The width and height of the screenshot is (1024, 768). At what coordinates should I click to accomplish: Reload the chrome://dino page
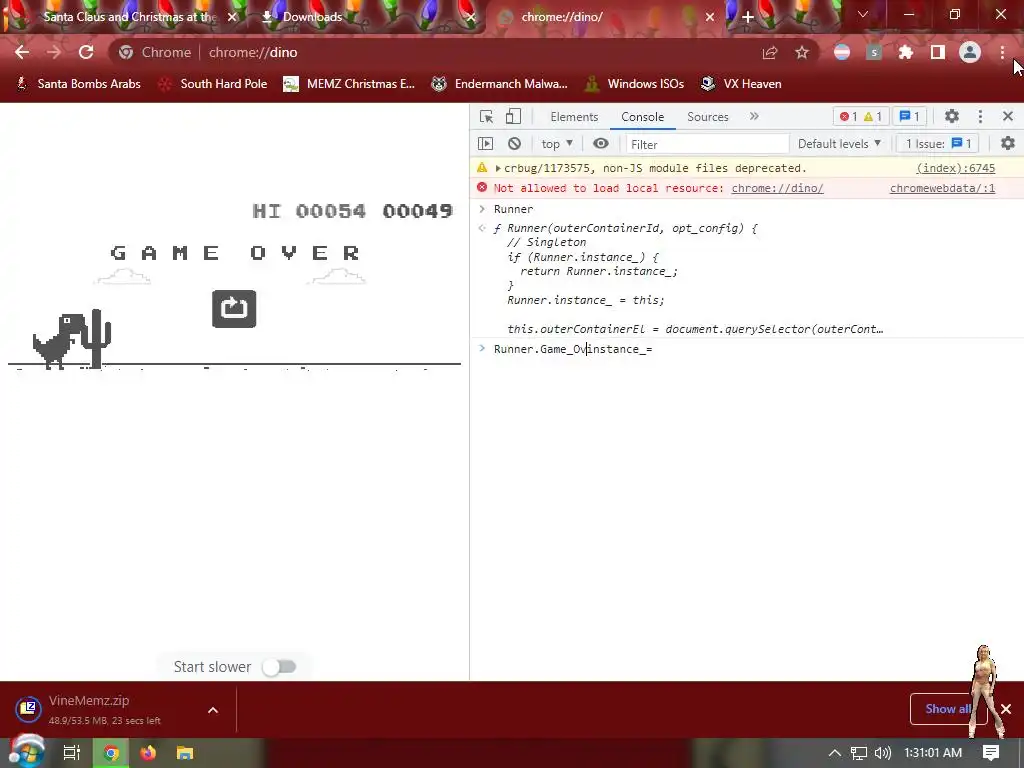[86, 52]
